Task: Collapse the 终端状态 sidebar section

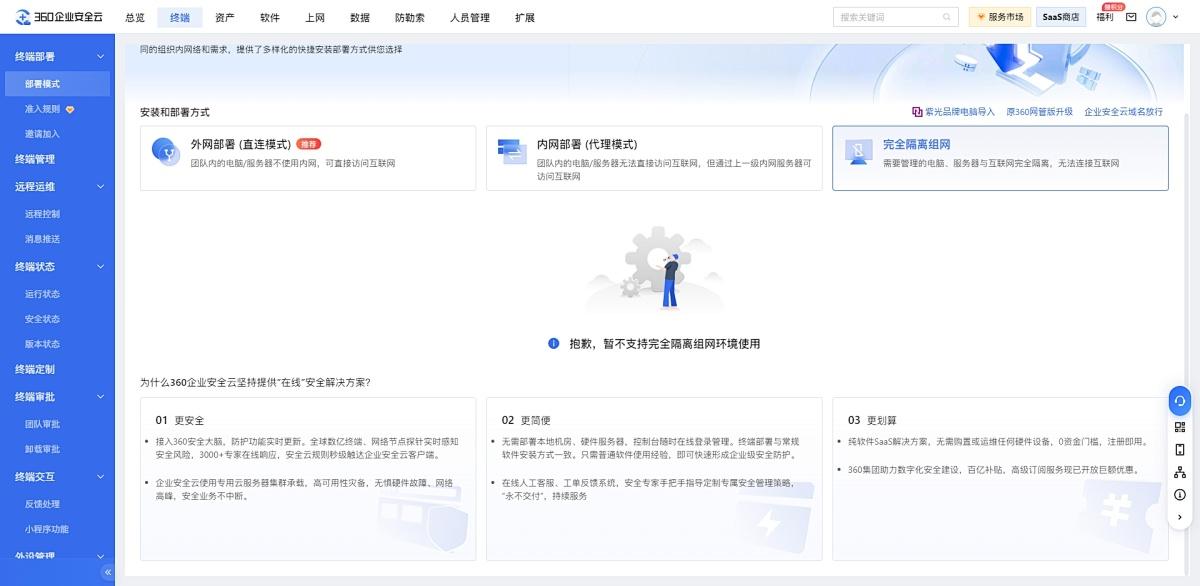Action: point(100,267)
